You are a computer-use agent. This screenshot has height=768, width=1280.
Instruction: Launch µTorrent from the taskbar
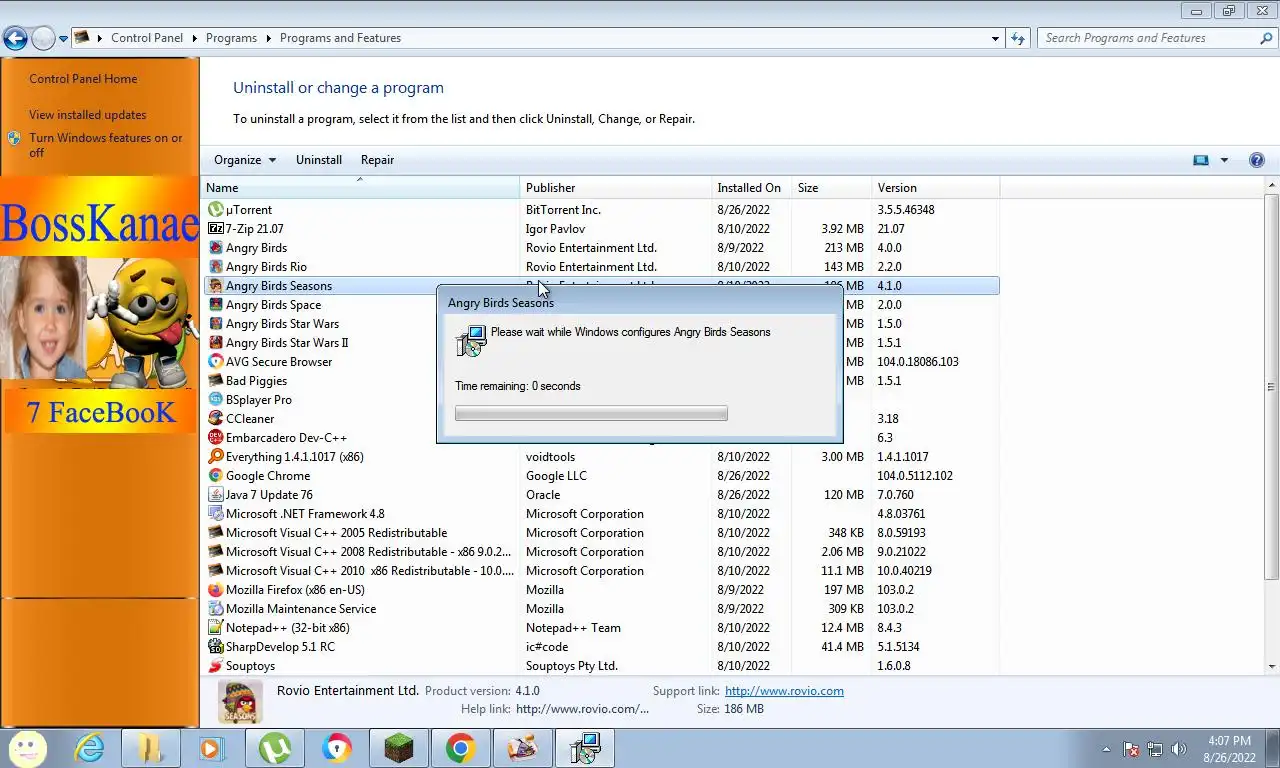[x=274, y=748]
